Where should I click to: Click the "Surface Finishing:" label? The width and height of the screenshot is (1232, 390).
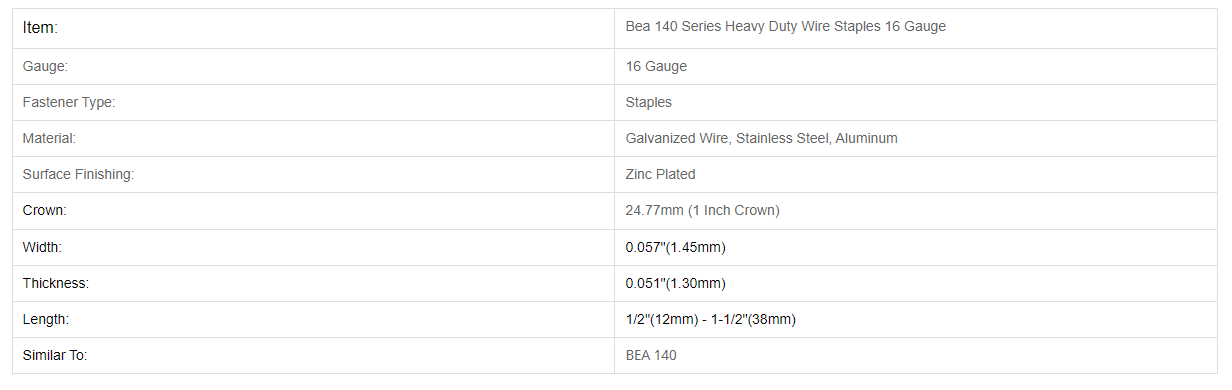pos(78,175)
